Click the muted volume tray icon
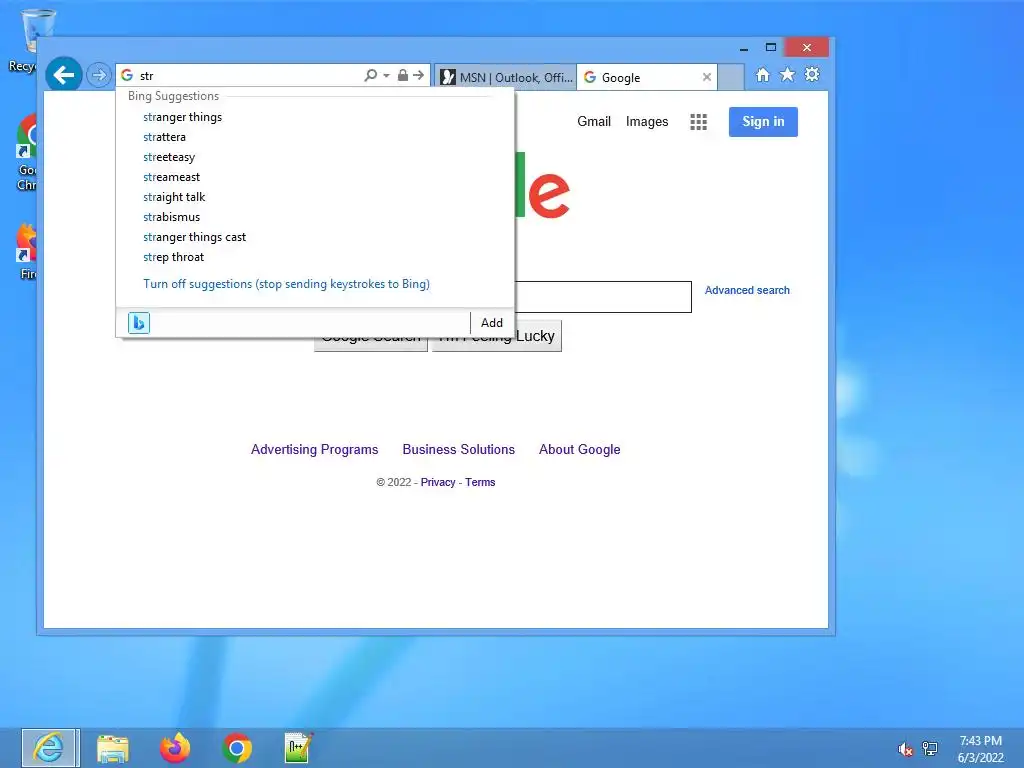 [905, 749]
